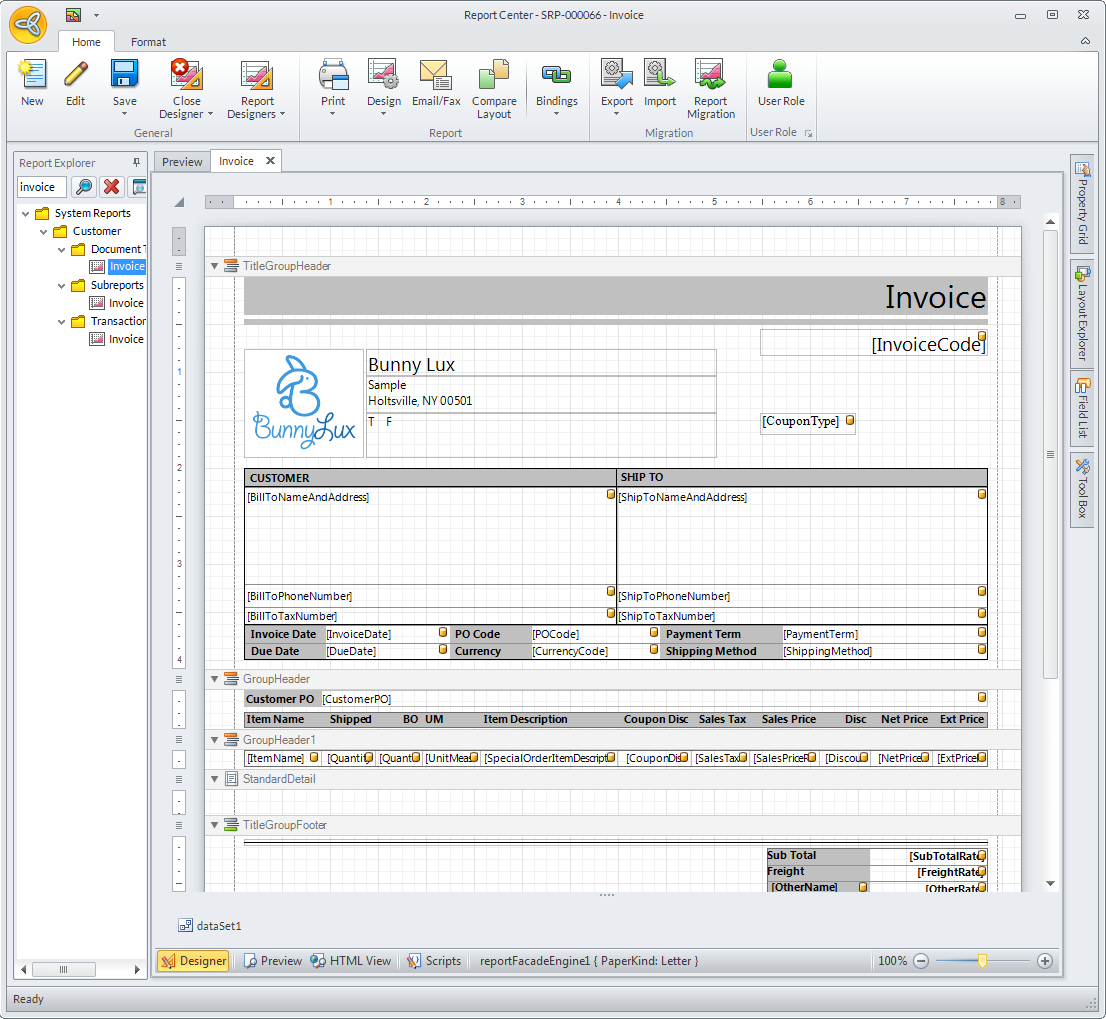Switch to Scripts view
The width and height of the screenshot is (1106, 1019).
[434, 961]
